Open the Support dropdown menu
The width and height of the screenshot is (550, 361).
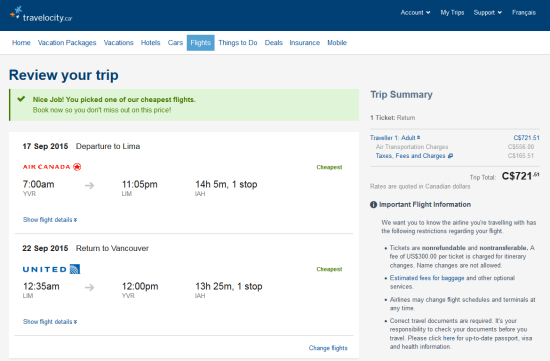pyautogui.click(x=488, y=13)
